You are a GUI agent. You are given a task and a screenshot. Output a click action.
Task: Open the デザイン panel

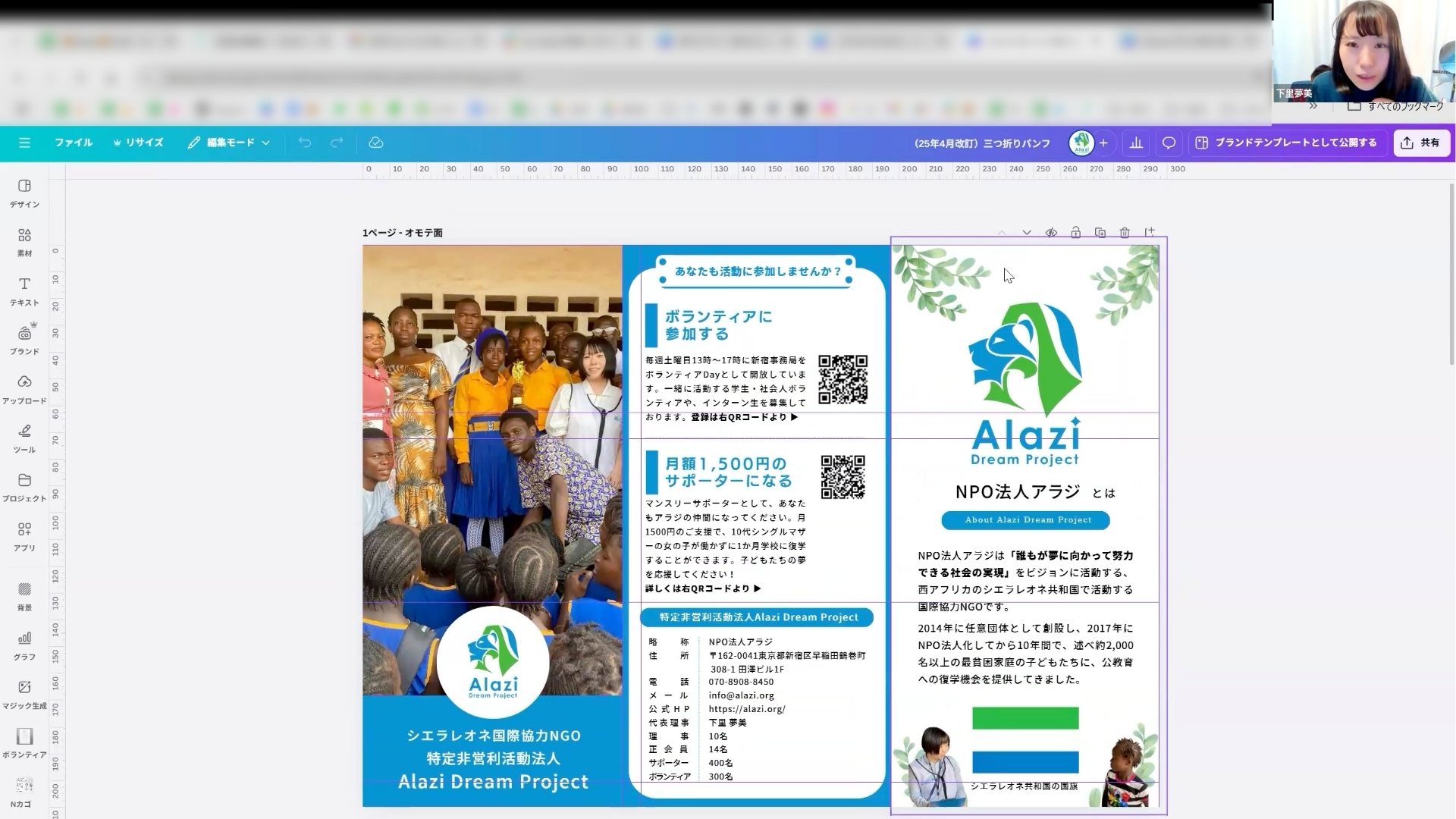tap(24, 193)
